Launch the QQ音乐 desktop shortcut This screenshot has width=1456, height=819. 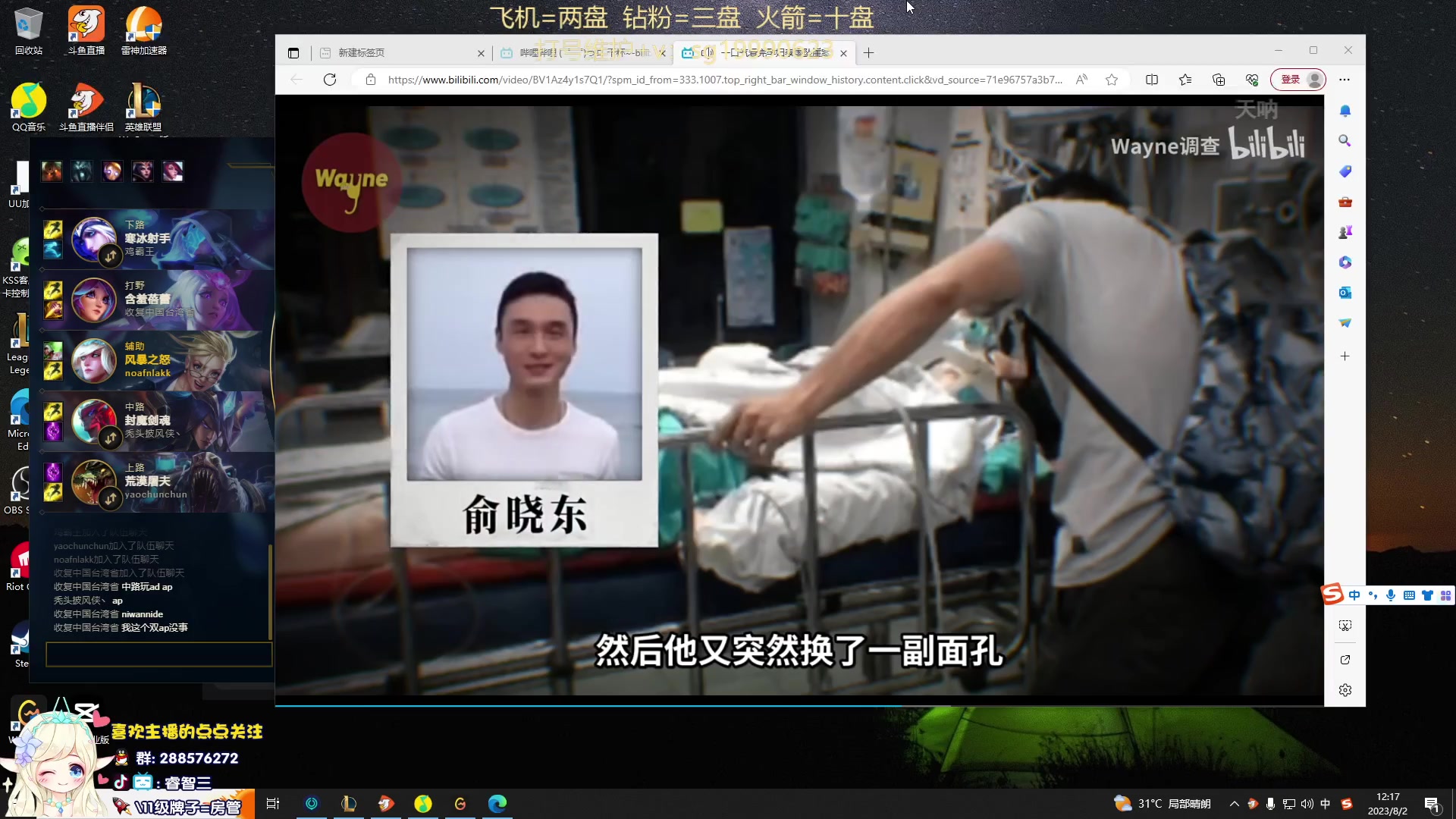pos(29,107)
